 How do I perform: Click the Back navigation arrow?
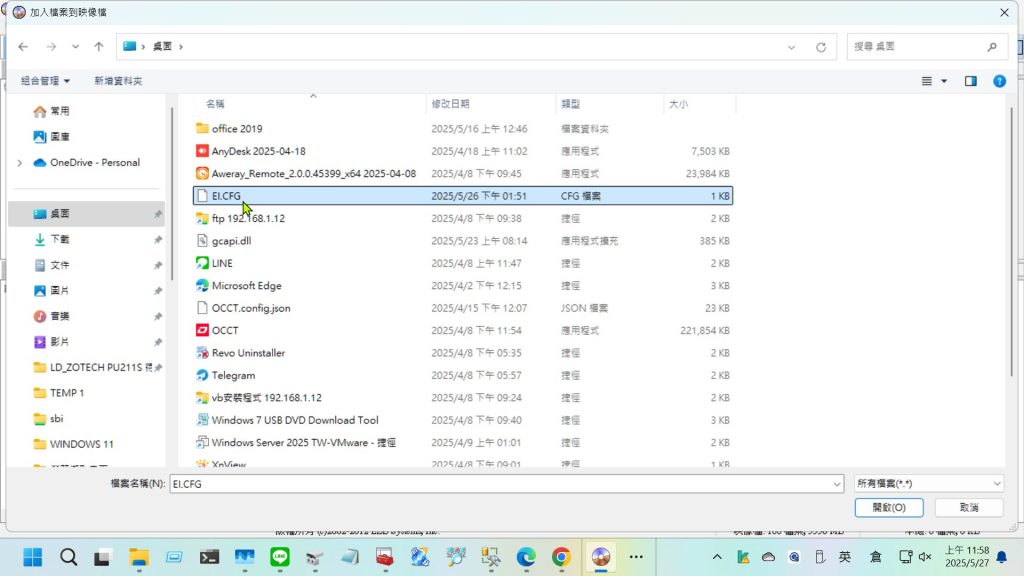[x=23, y=47]
